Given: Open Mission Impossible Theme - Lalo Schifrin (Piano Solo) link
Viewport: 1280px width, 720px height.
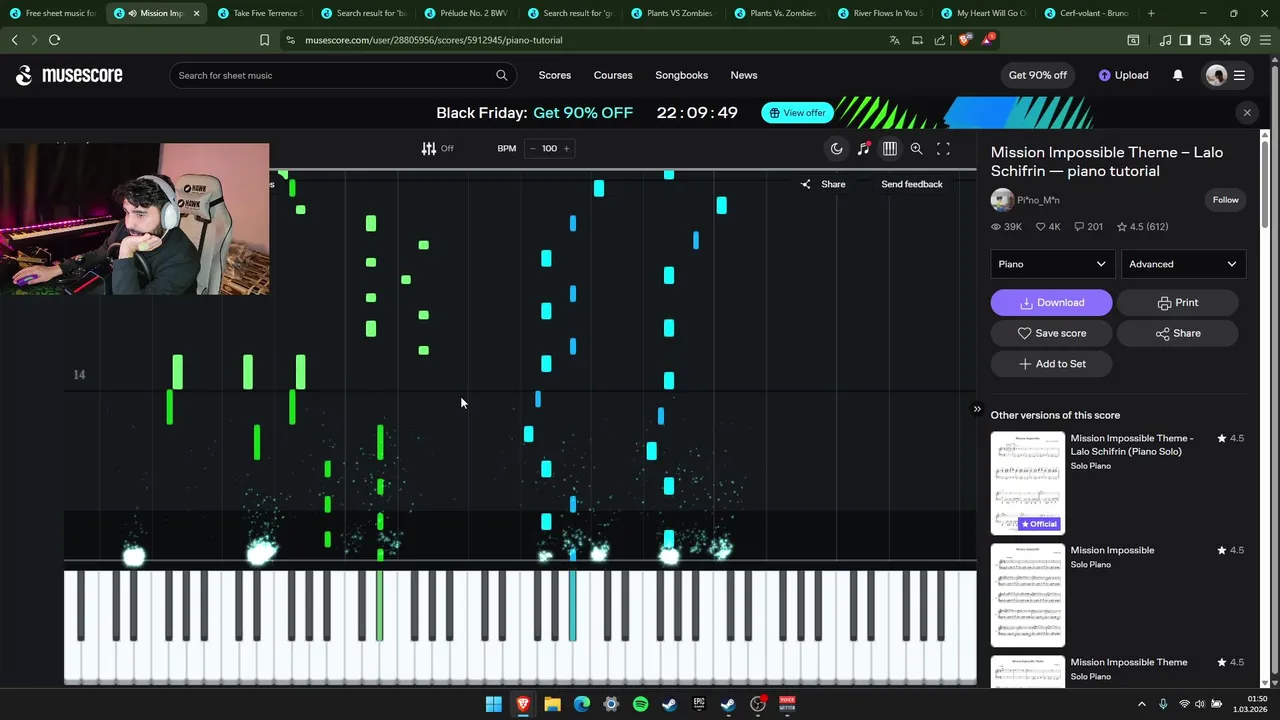Looking at the screenshot, I should tap(1131, 445).
